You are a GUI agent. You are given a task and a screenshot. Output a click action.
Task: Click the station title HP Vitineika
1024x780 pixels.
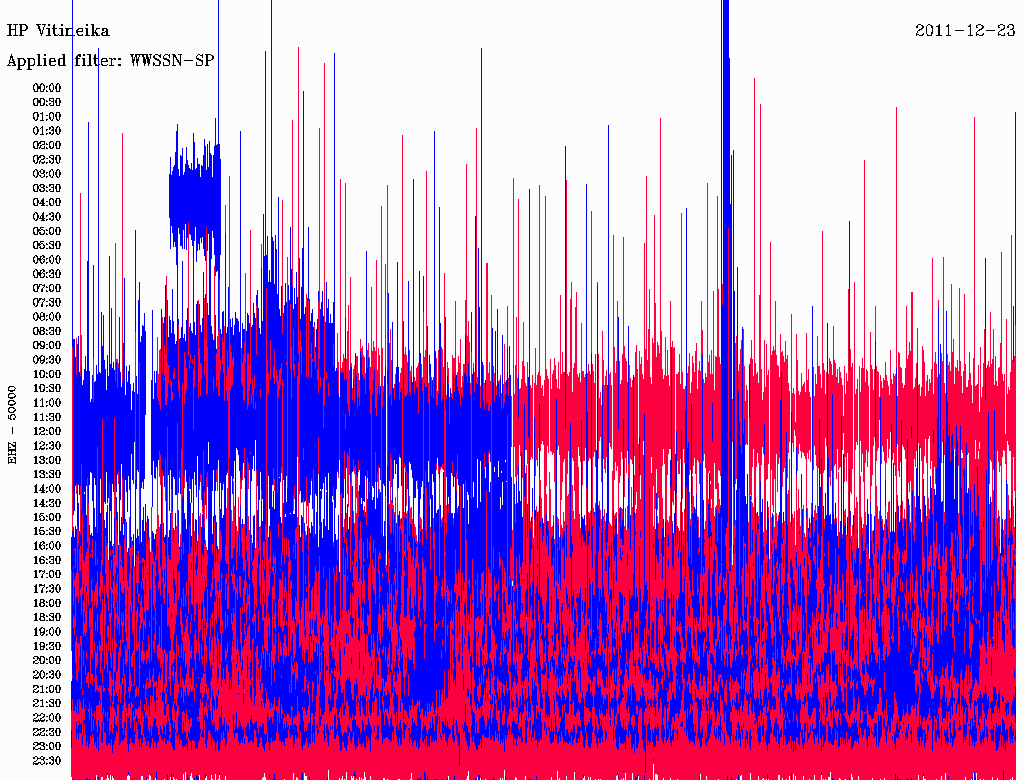click(x=58, y=31)
